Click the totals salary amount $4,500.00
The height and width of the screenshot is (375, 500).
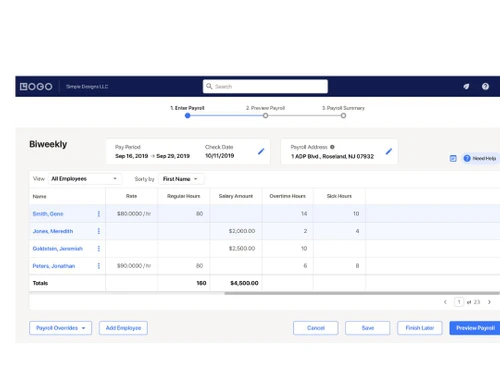244,283
